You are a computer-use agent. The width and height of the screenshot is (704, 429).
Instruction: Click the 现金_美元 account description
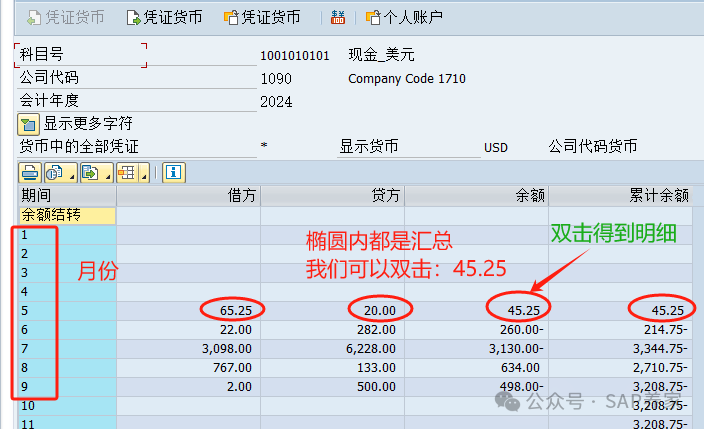coord(381,55)
